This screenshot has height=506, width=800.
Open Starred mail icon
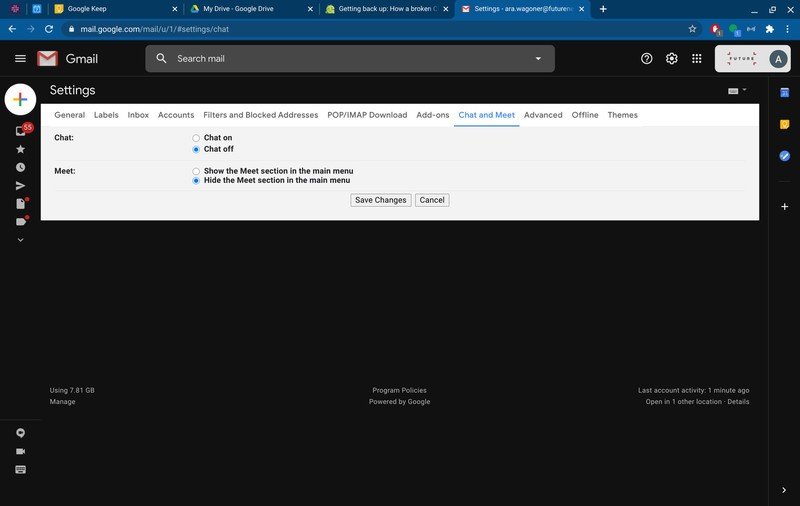pyautogui.click(x=20, y=149)
